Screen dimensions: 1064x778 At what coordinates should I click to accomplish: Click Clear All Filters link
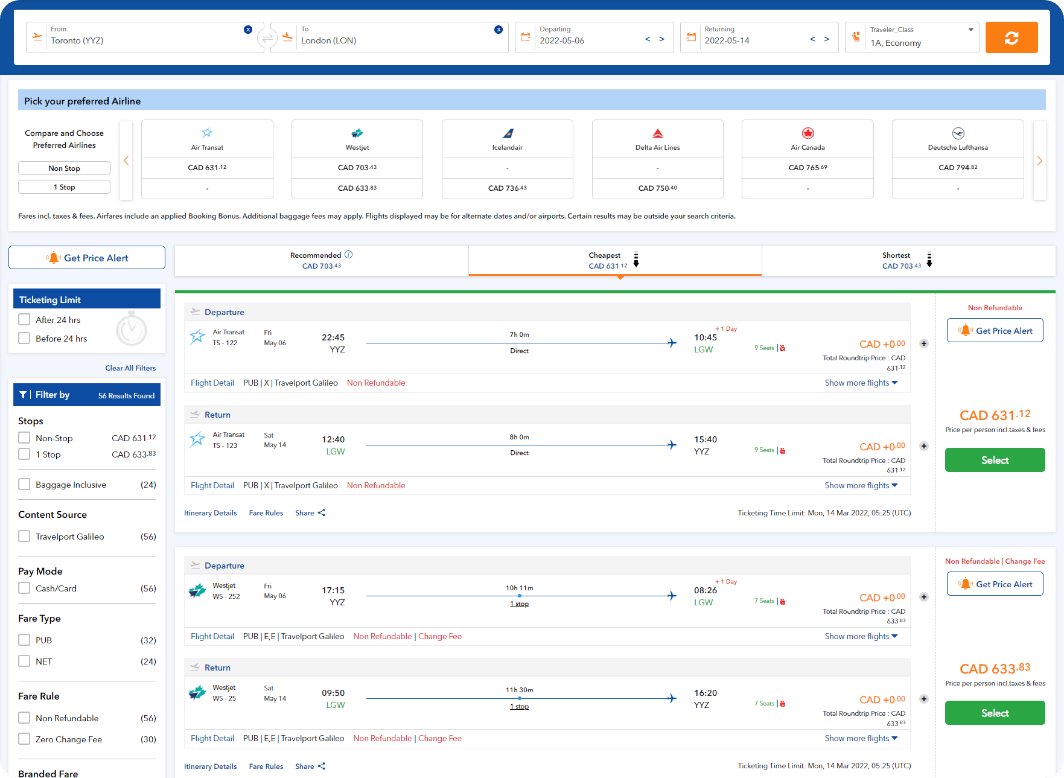tap(130, 368)
